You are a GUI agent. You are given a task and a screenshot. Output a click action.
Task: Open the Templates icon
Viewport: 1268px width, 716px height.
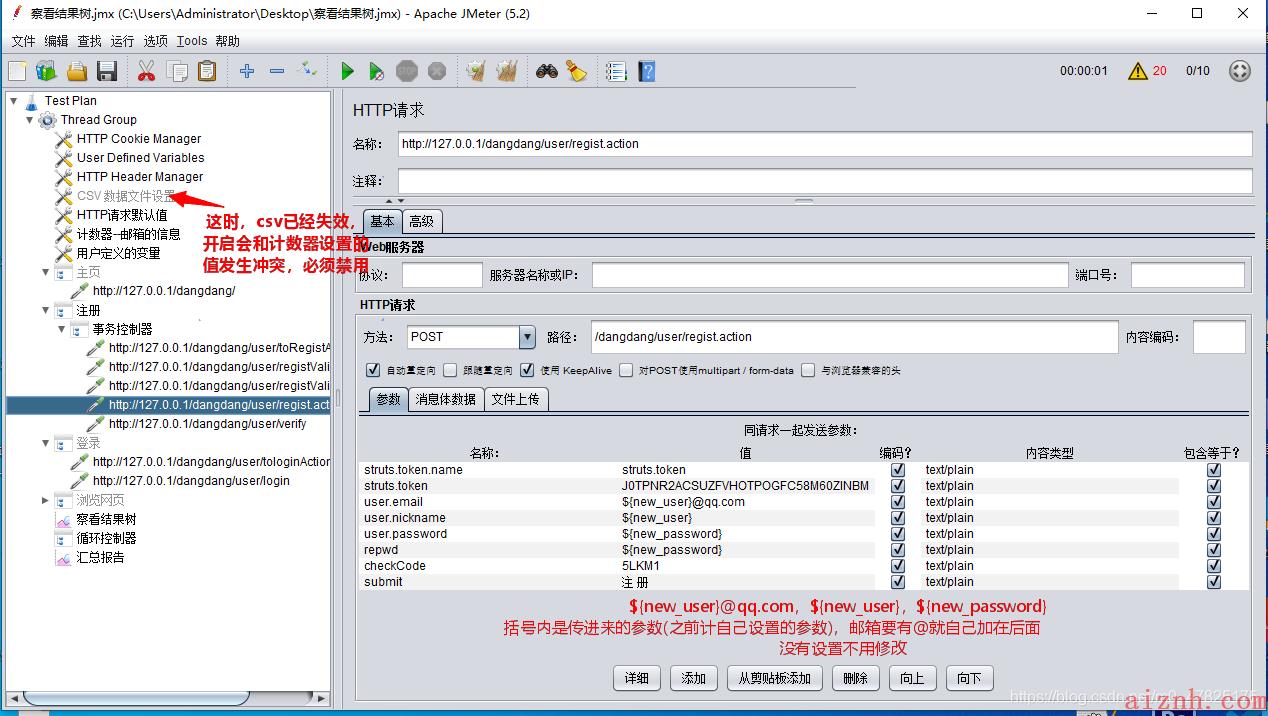click(x=46, y=71)
